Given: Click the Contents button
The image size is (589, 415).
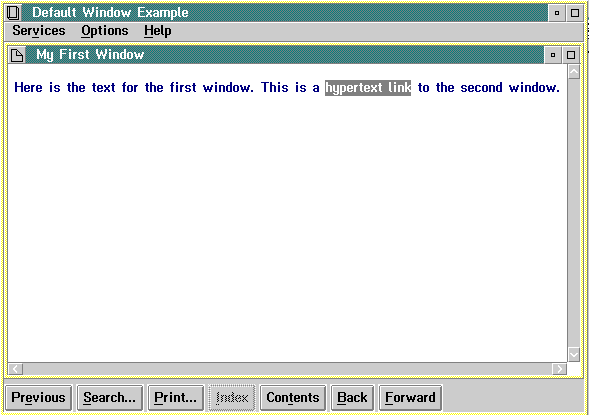Looking at the screenshot, I should (293, 397).
